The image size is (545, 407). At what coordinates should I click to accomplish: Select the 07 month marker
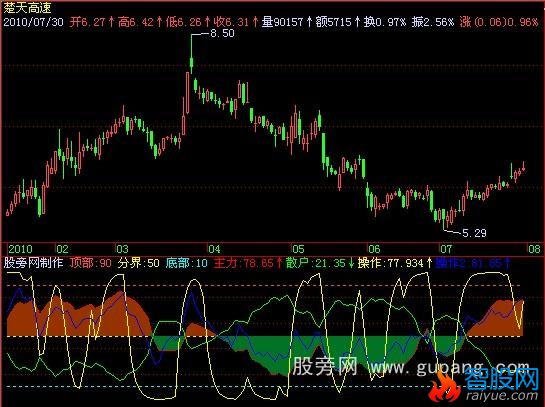click(x=446, y=249)
